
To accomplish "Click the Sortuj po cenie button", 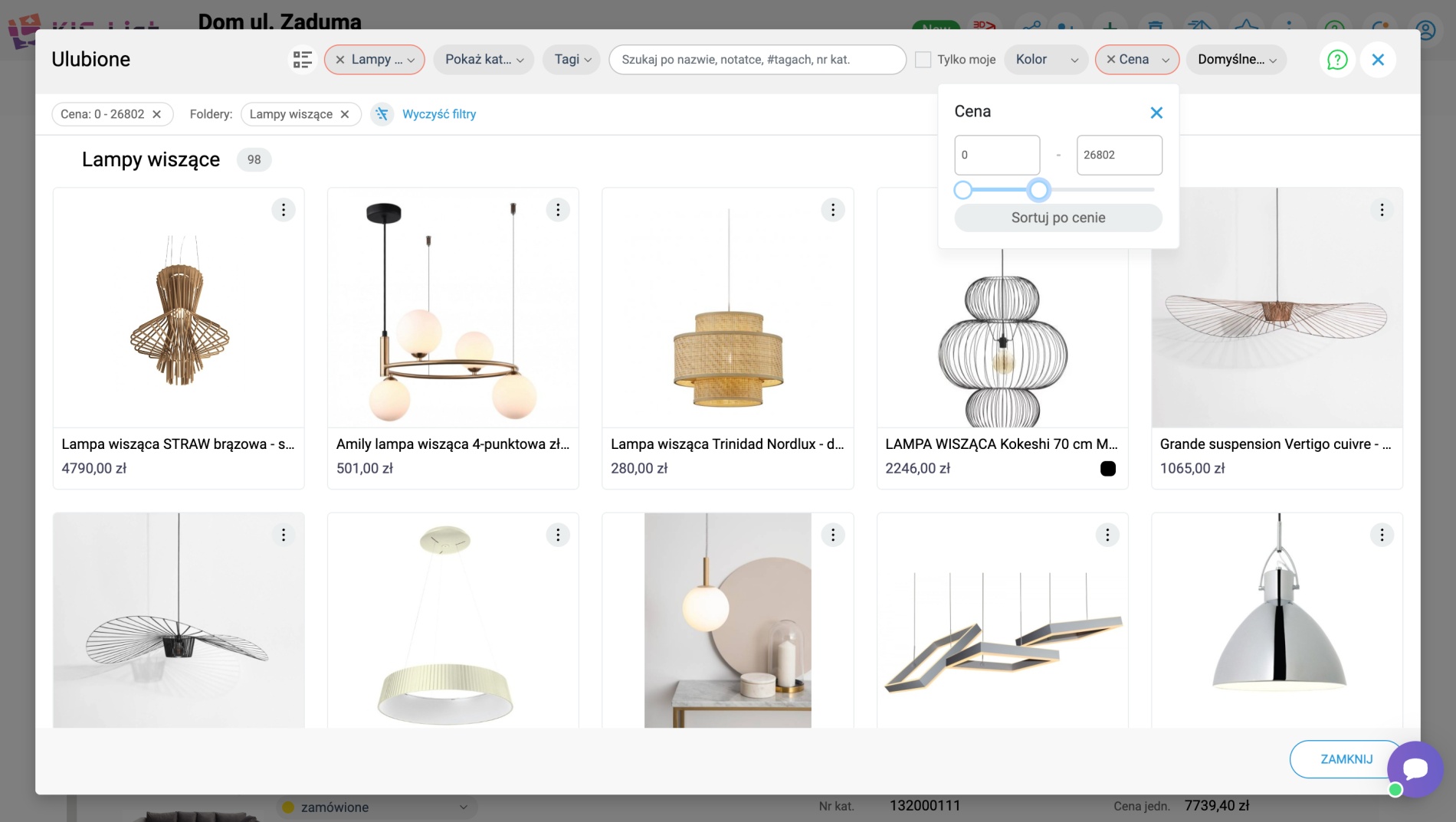I will click(1058, 218).
